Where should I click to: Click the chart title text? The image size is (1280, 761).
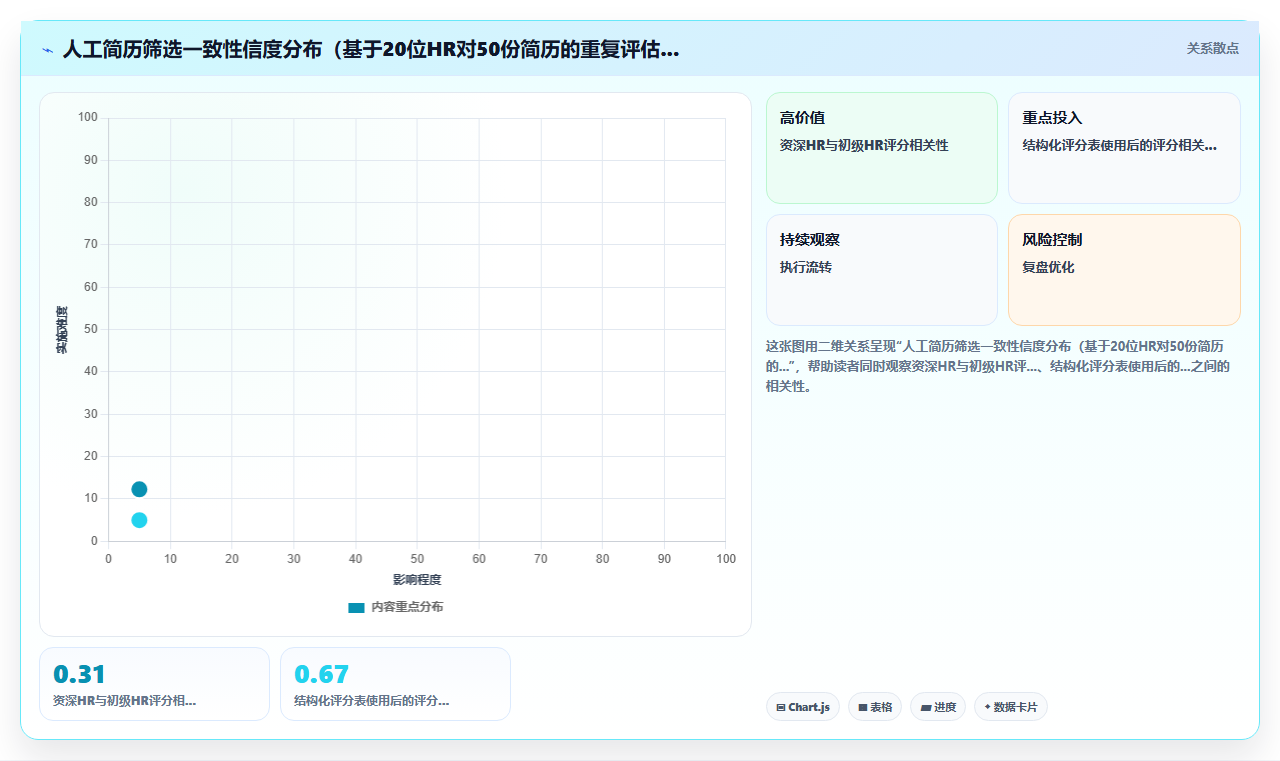(x=371, y=49)
